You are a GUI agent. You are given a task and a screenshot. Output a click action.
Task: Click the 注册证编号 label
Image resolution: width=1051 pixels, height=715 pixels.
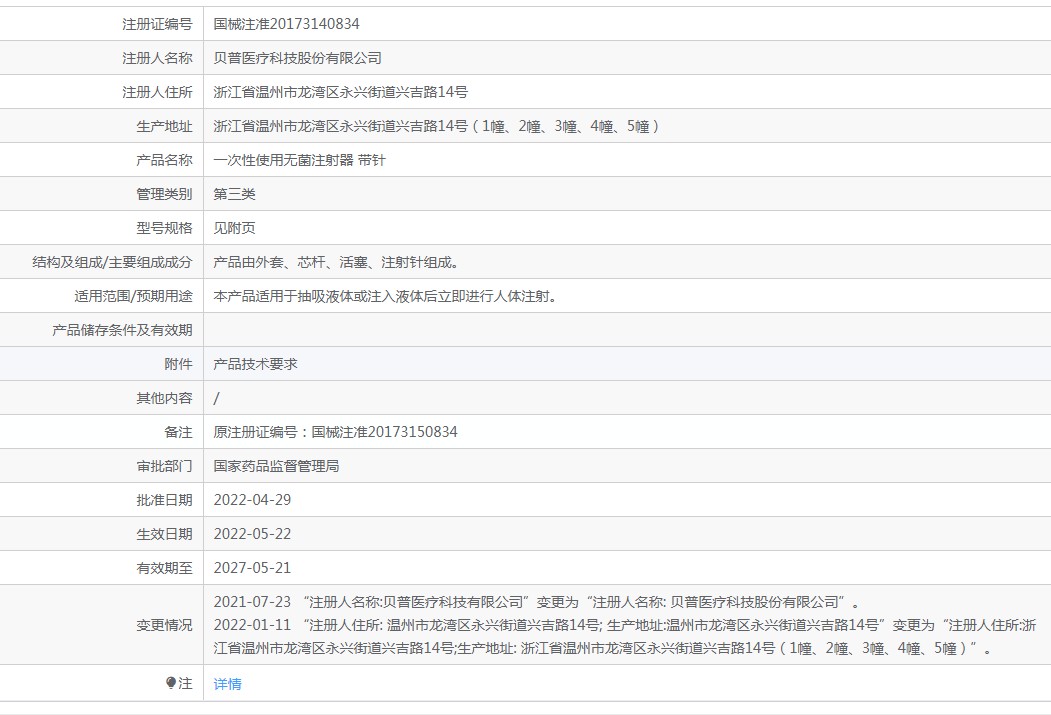click(157, 24)
